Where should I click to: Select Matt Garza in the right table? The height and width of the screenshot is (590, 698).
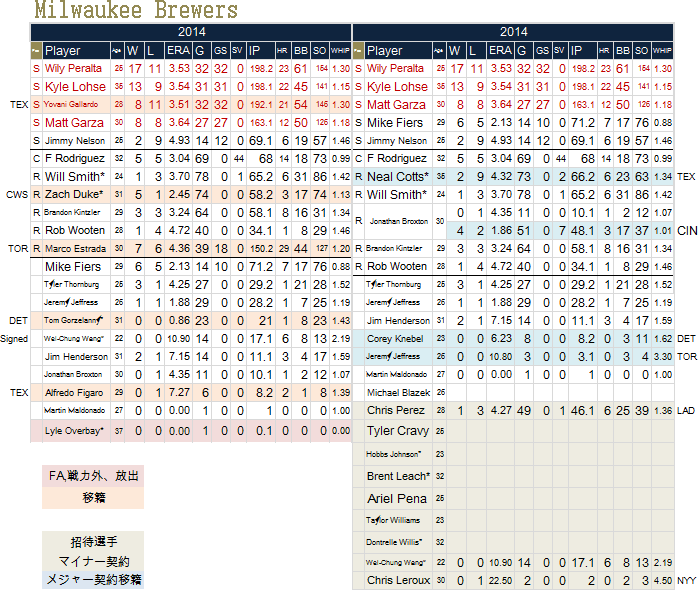(x=396, y=105)
